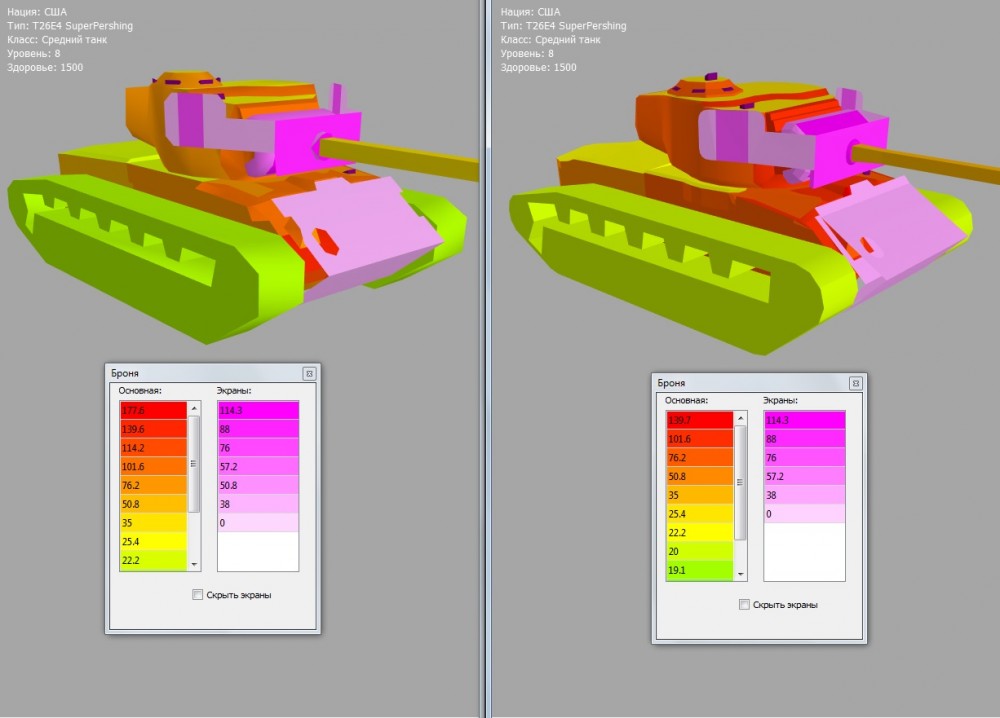The height and width of the screenshot is (718, 1000).
Task: Close the left Броня armor panel
Action: (309, 373)
